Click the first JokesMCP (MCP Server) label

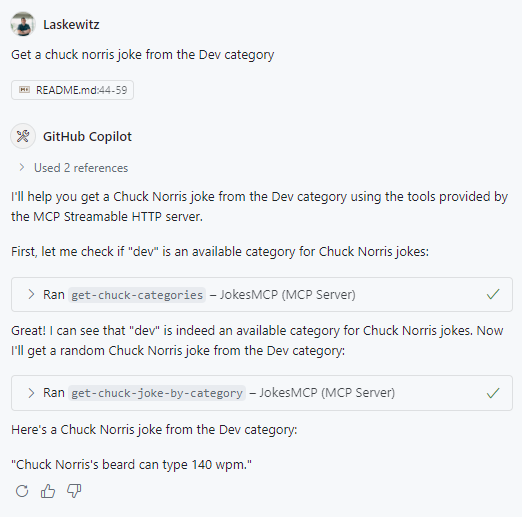288,295
